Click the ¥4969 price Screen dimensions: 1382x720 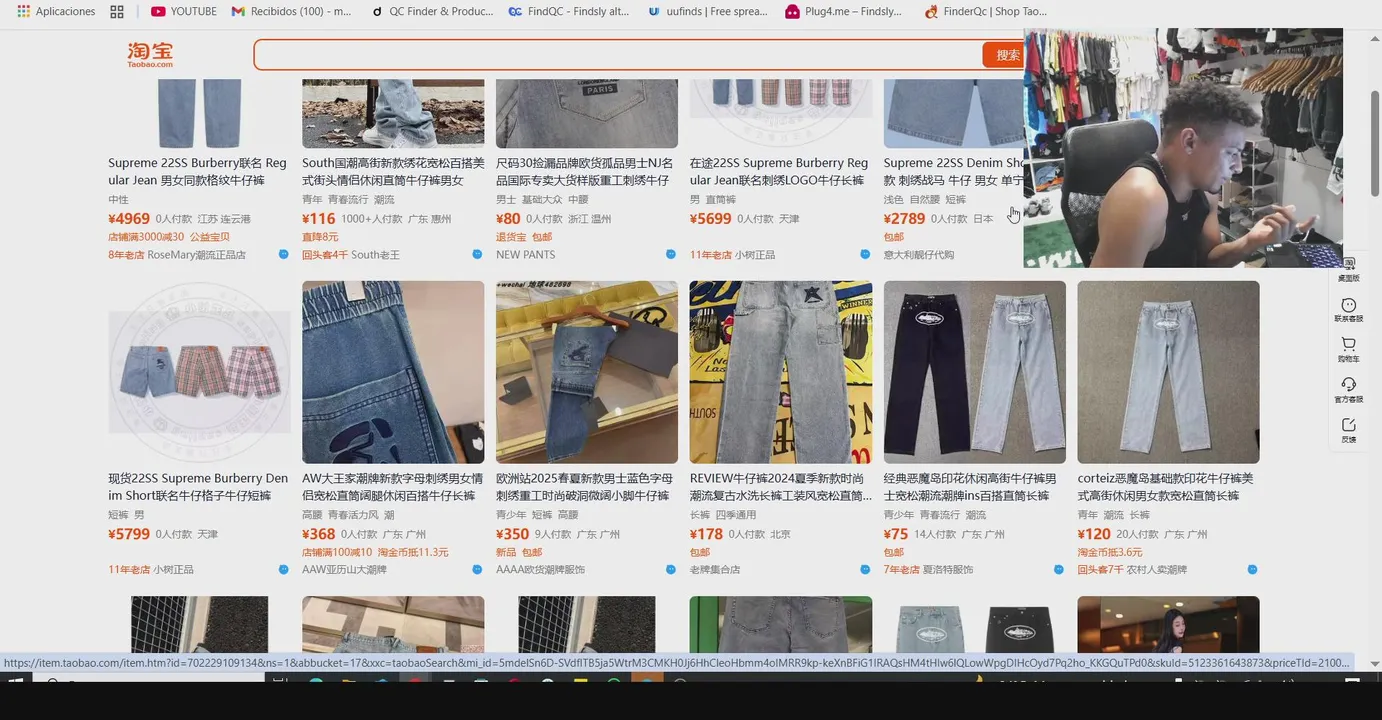pos(129,219)
